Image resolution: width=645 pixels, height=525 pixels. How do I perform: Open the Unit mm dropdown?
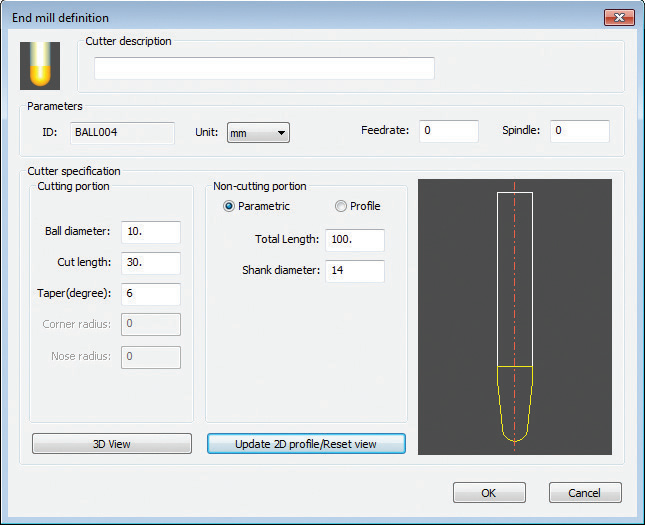click(x=258, y=133)
